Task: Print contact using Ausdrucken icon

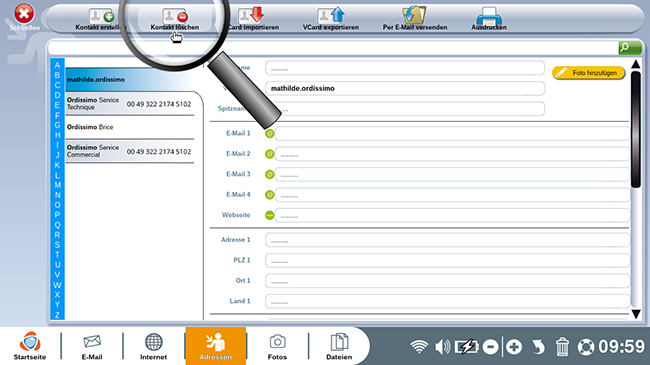Action: pyautogui.click(x=489, y=19)
